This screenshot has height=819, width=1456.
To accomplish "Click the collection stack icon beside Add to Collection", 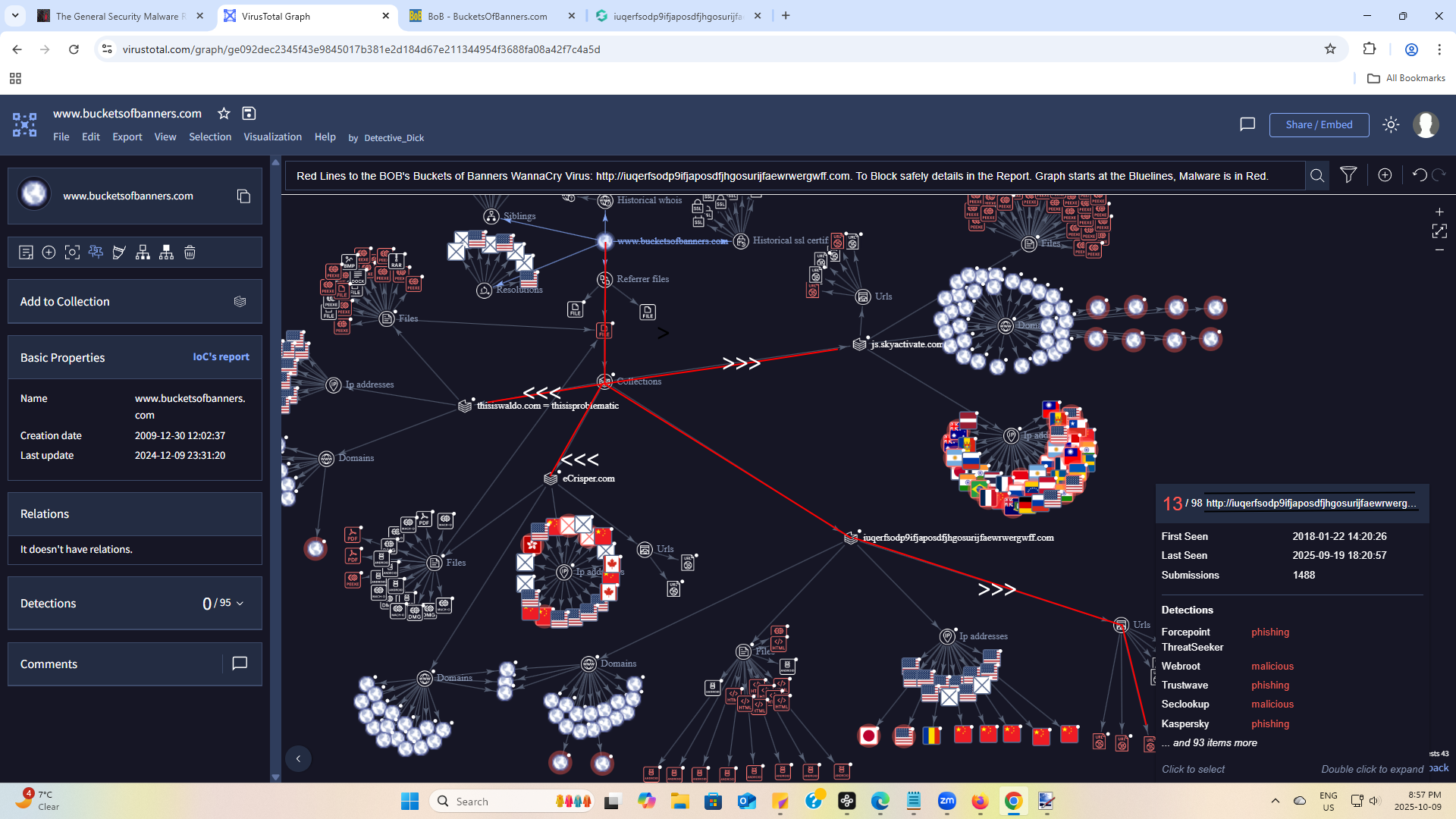I will coord(240,302).
